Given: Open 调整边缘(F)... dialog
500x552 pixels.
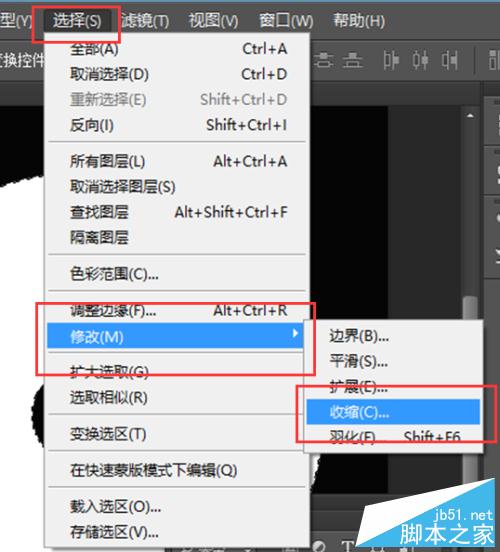Looking at the screenshot, I should coord(178,310).
